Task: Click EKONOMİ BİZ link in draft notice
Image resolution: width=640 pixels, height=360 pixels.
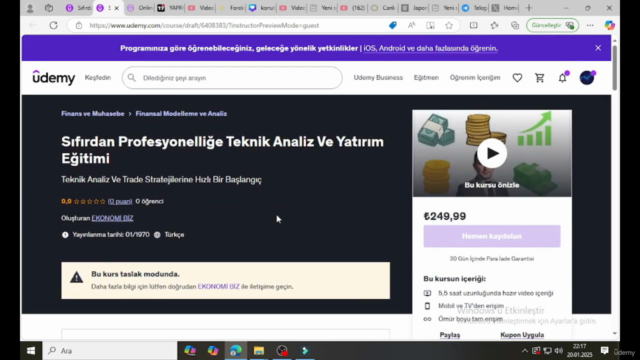Action: tap(218, 287)
